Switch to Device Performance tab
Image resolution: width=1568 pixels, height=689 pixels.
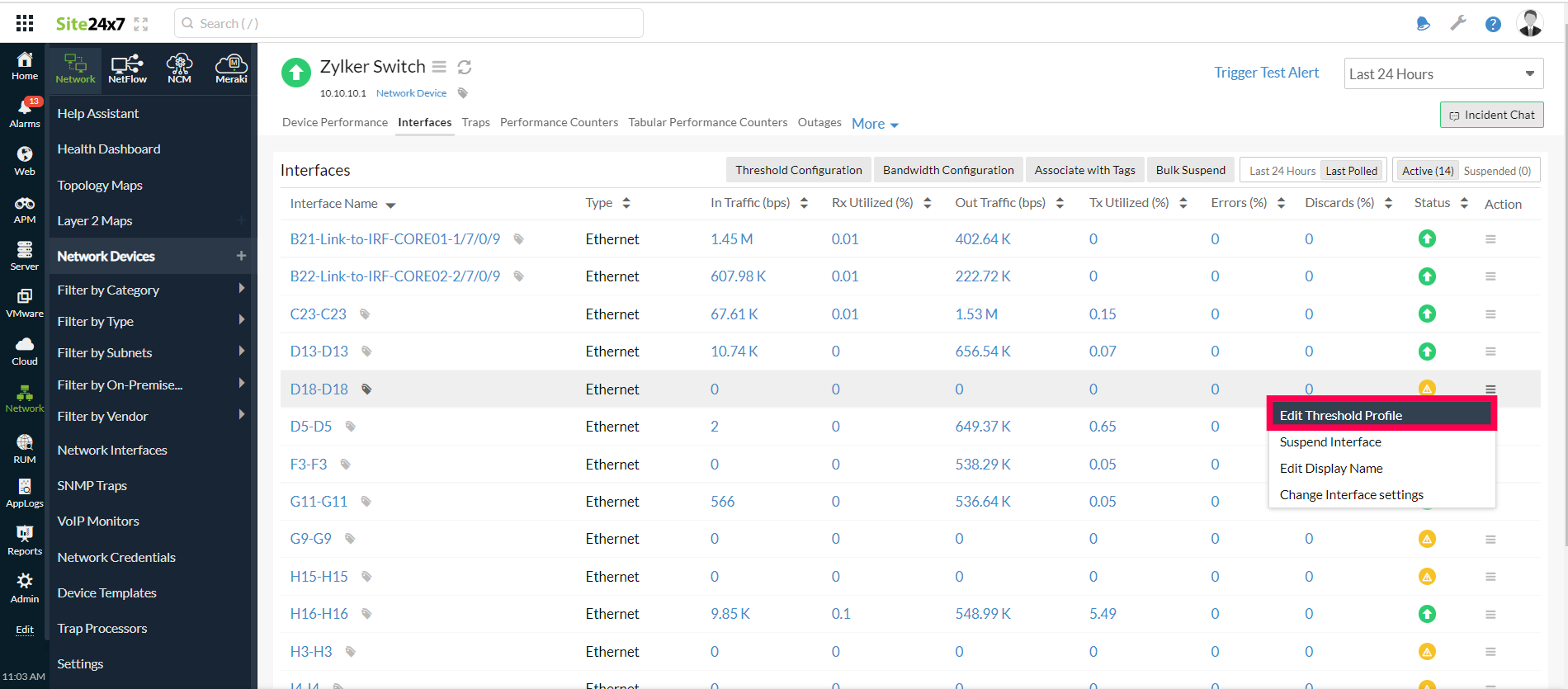click(335, 122)
